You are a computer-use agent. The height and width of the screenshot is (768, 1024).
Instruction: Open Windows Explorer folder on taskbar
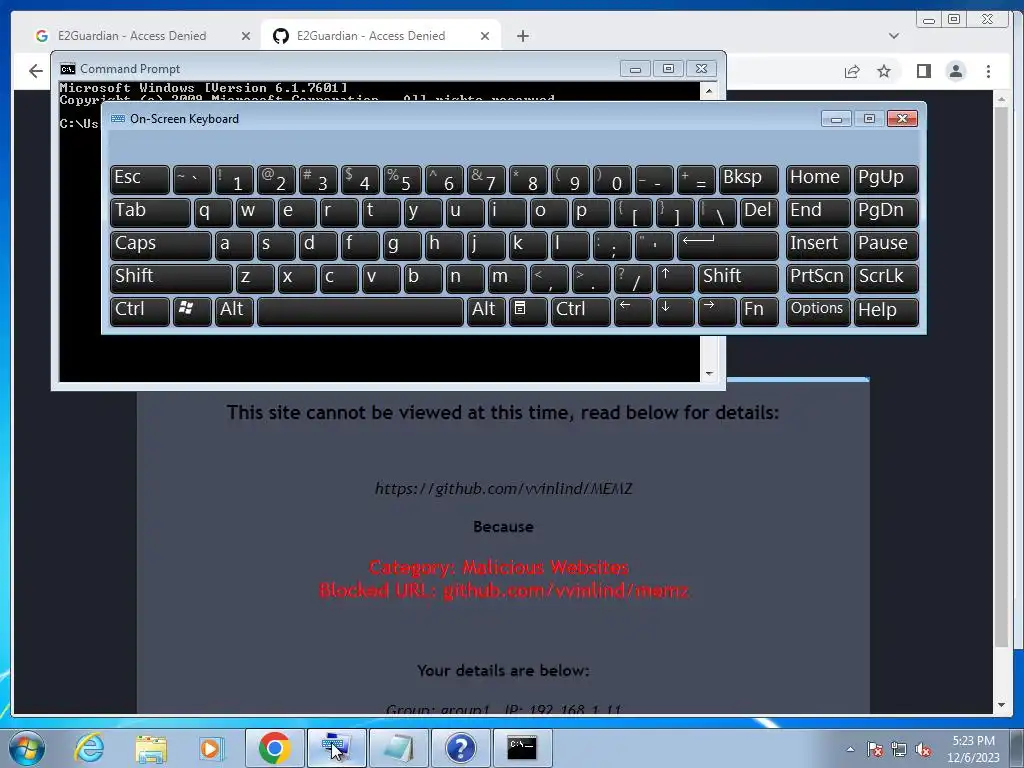pyautogui.click(x=151, y=748)
